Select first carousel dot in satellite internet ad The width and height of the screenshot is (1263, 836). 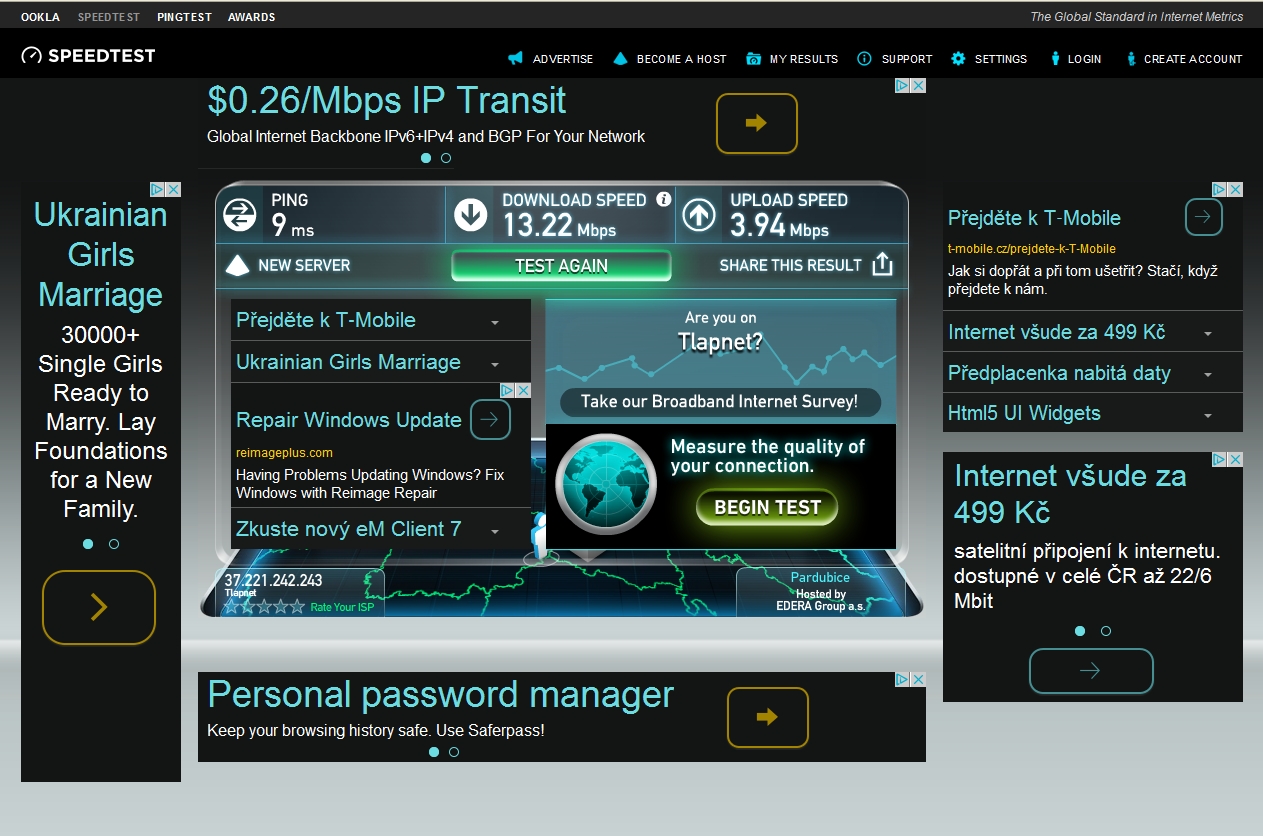coord(1080,631)
